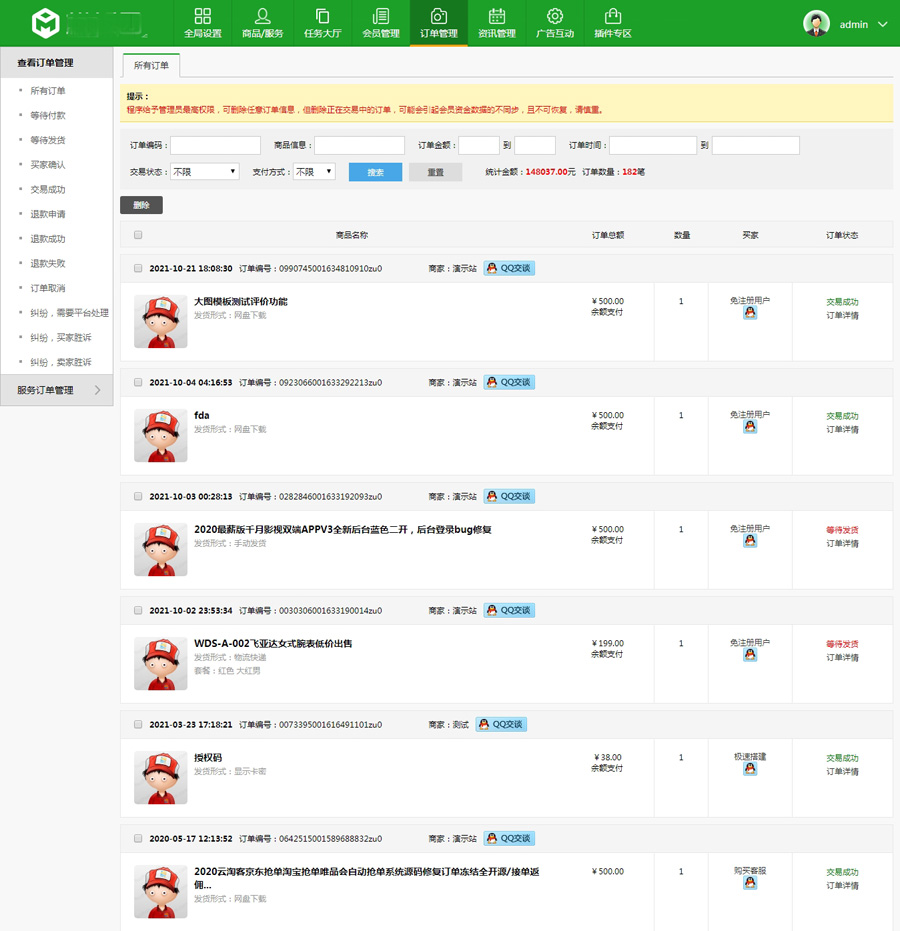Open the 会员管理 member management icon
This screenshot has height=931, width=900.
380,17
